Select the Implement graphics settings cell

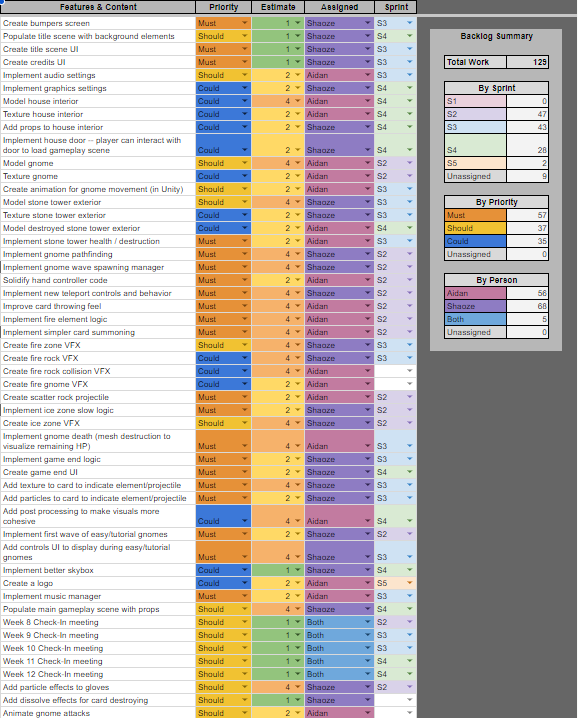(x=98, y=88)
